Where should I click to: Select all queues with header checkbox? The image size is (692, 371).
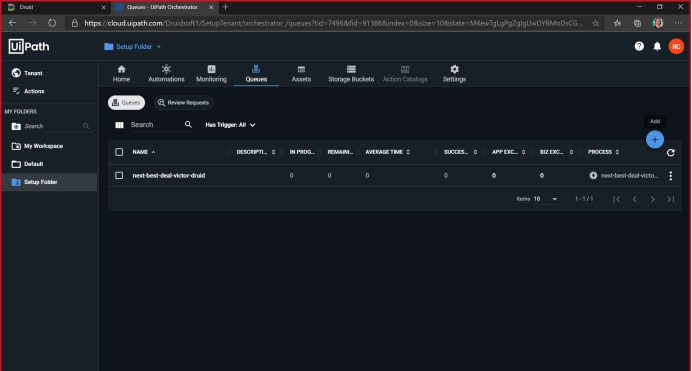pos(119,152)
